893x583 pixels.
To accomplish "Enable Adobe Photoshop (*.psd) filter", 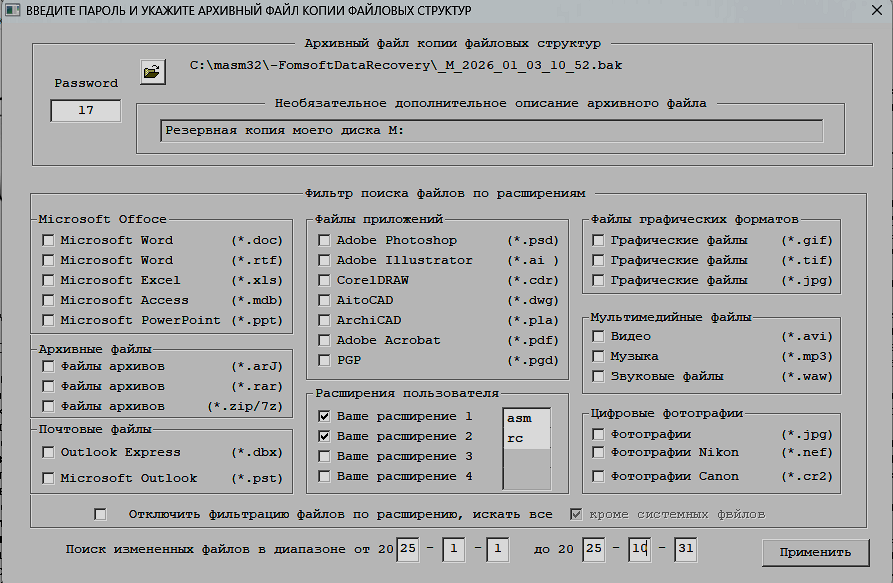I will [323, 240].
